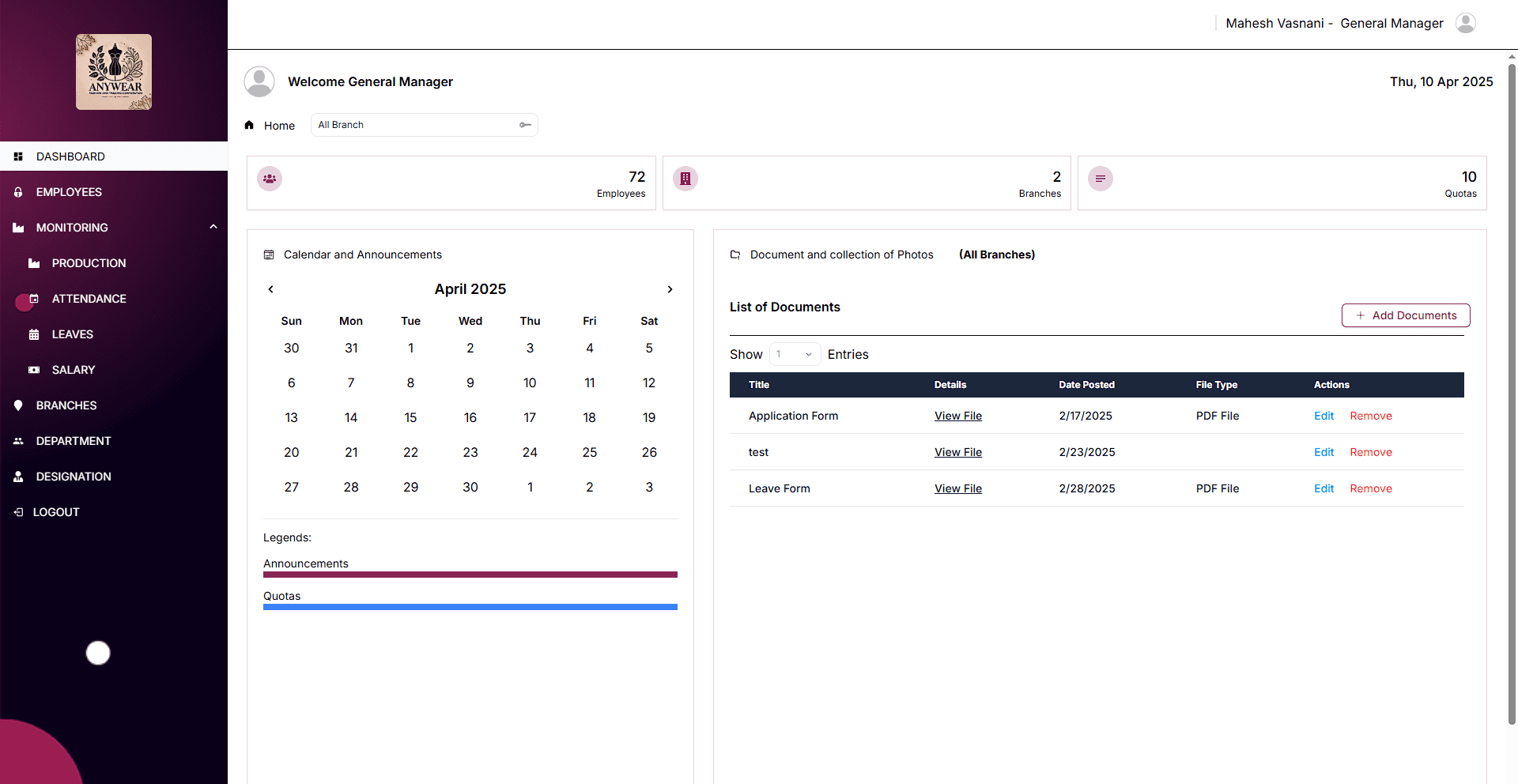Click the Home icon in breadcrumb
This screenshot has height=784, width=1518.
249,125
